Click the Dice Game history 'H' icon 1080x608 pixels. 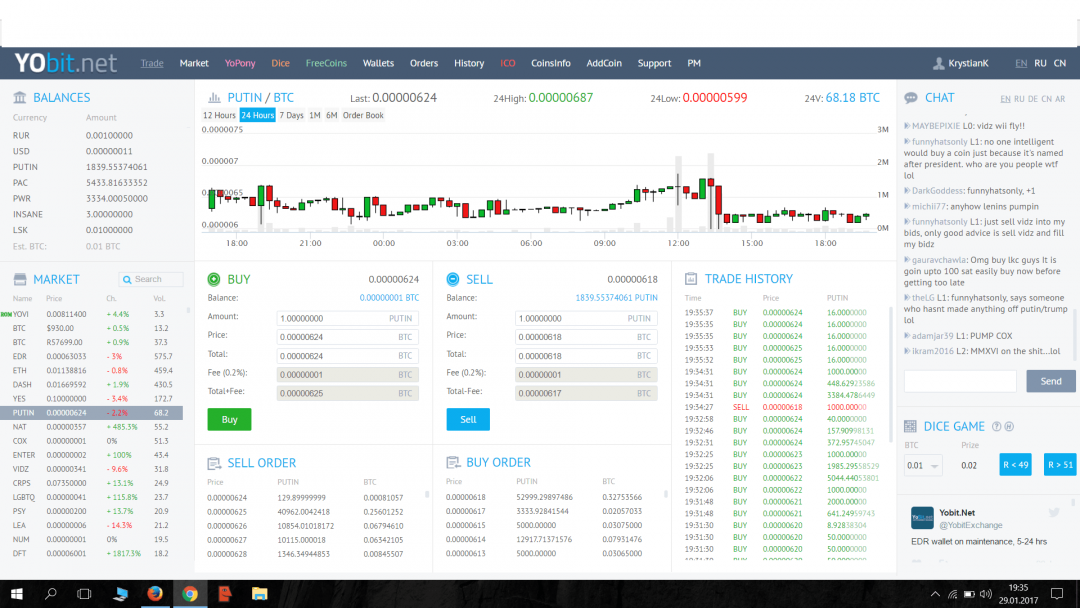[1009, 427]
